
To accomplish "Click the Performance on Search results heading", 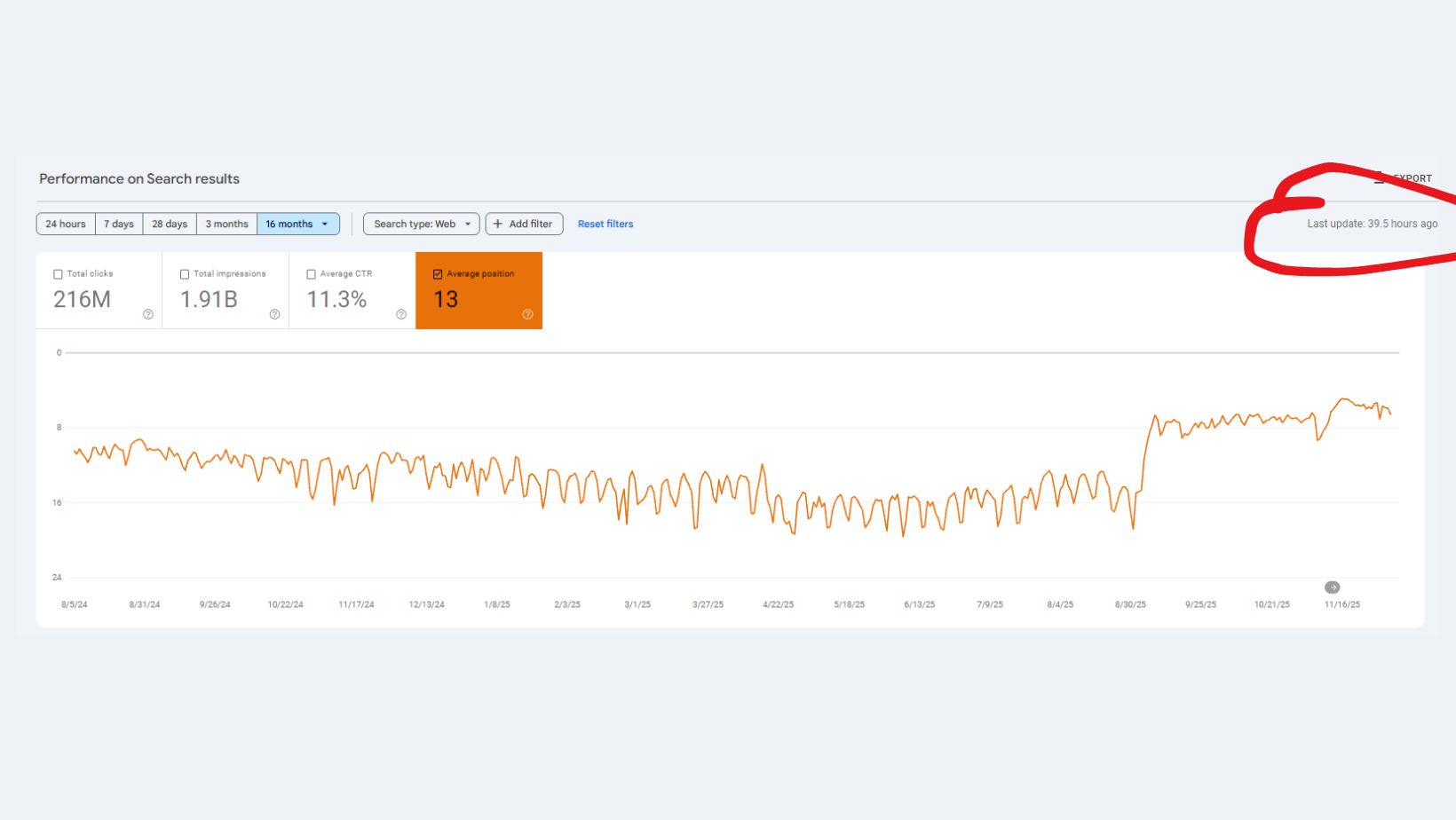I will (139, 178).
